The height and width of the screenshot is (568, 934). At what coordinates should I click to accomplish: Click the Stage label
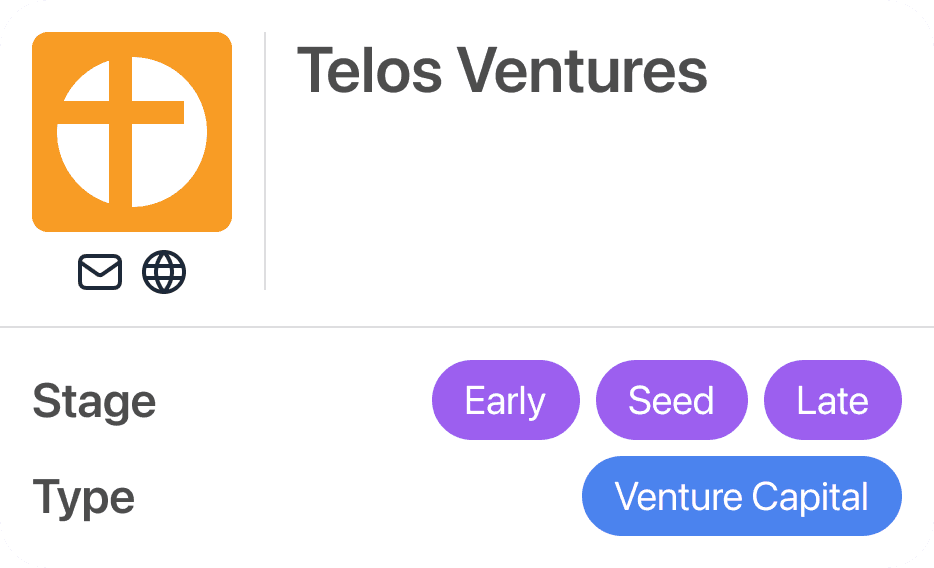click(94, 401)
